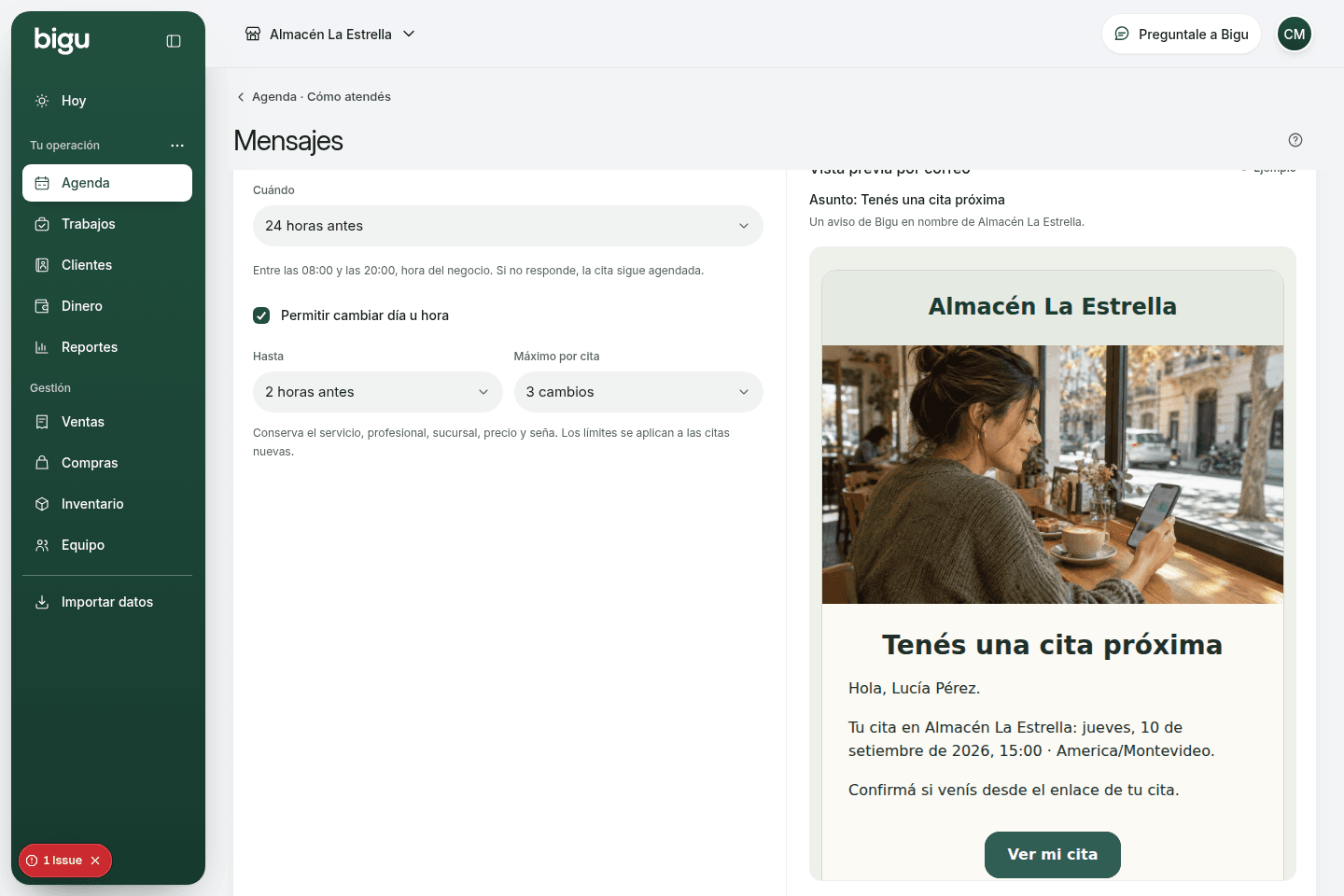Go back using the Agenda breadcrumb arrow
Image resolution: width=1344 pixels, height=896 pixels.
(241, 97)
